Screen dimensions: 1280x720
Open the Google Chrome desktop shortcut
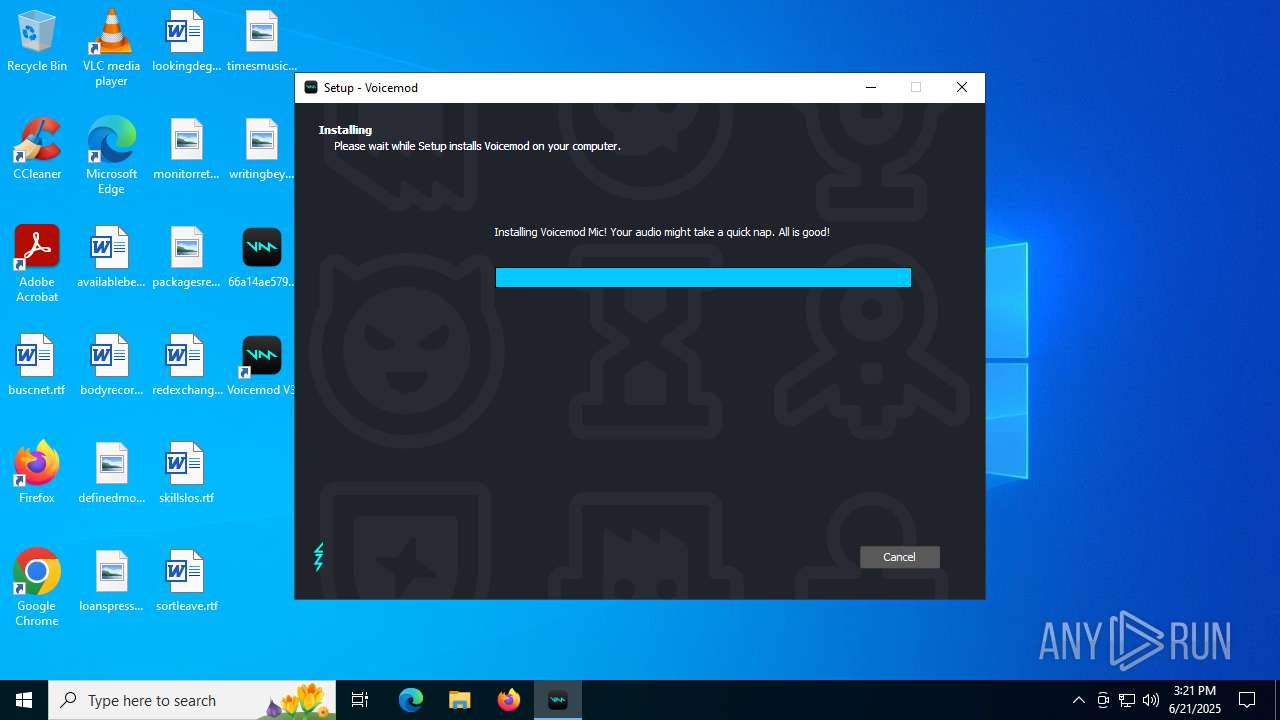pos(37,588)
